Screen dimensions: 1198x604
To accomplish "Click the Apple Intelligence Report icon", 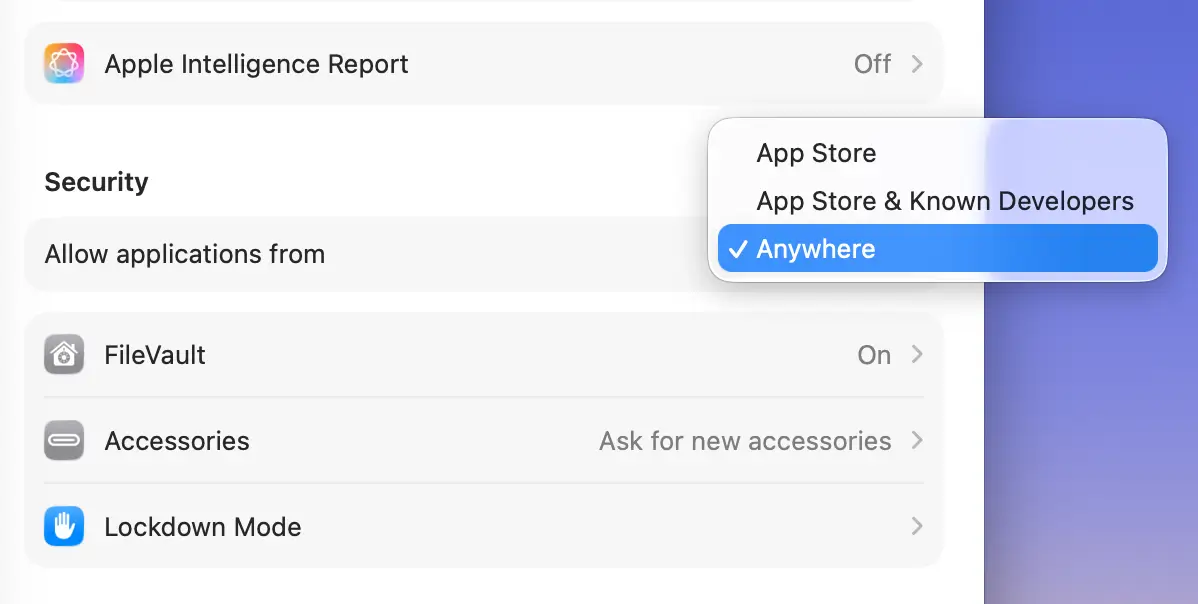I will 64,64.
